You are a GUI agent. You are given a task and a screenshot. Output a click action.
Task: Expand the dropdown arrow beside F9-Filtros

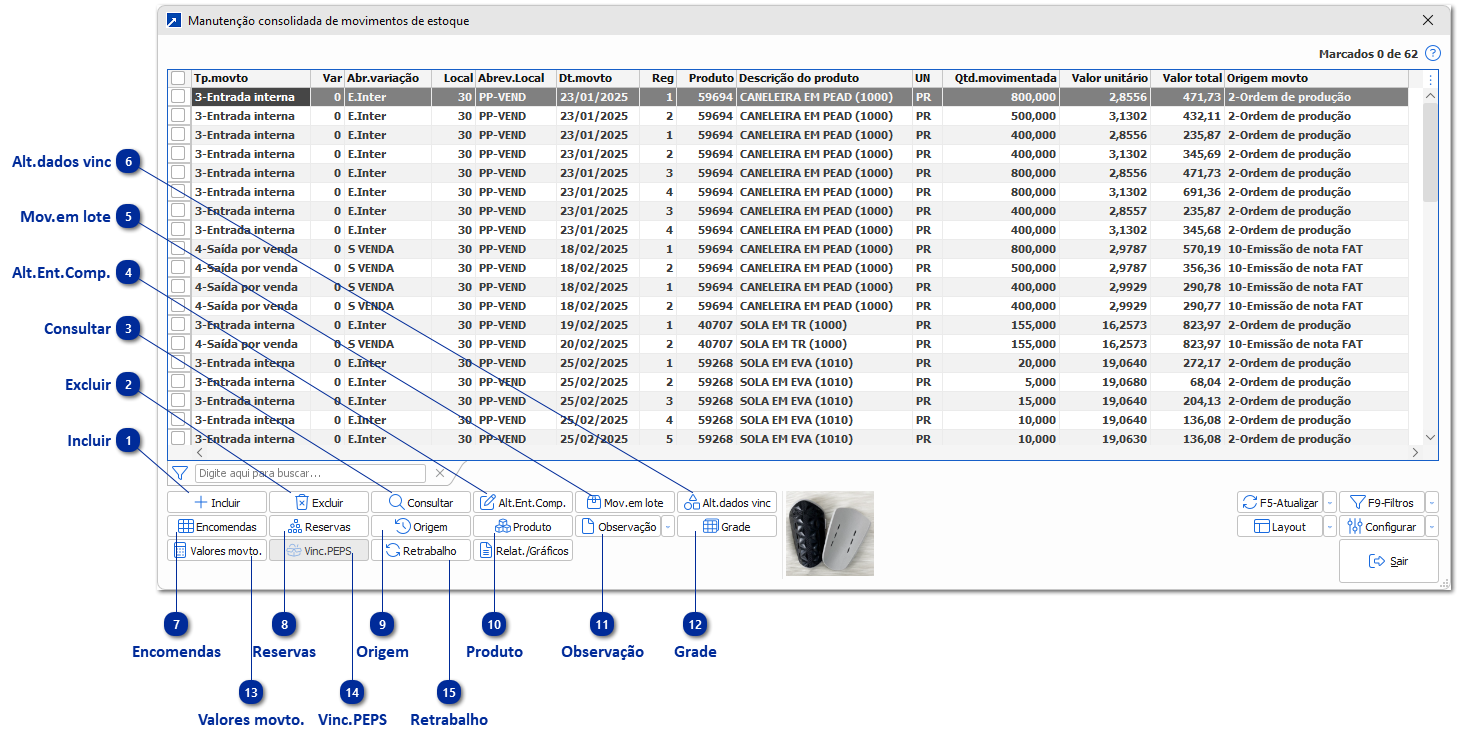tap(1432, 503)
